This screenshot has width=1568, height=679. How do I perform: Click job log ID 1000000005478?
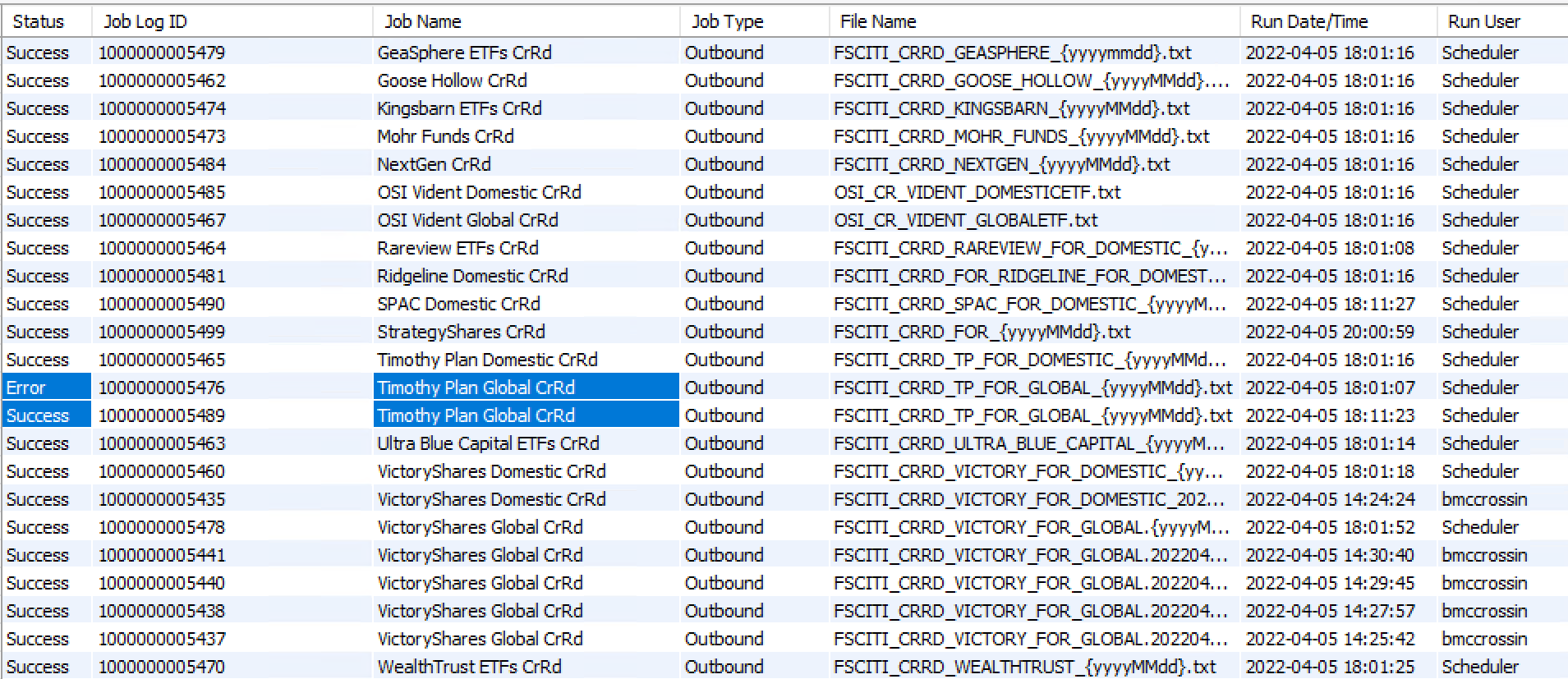(x=162, y=527)
